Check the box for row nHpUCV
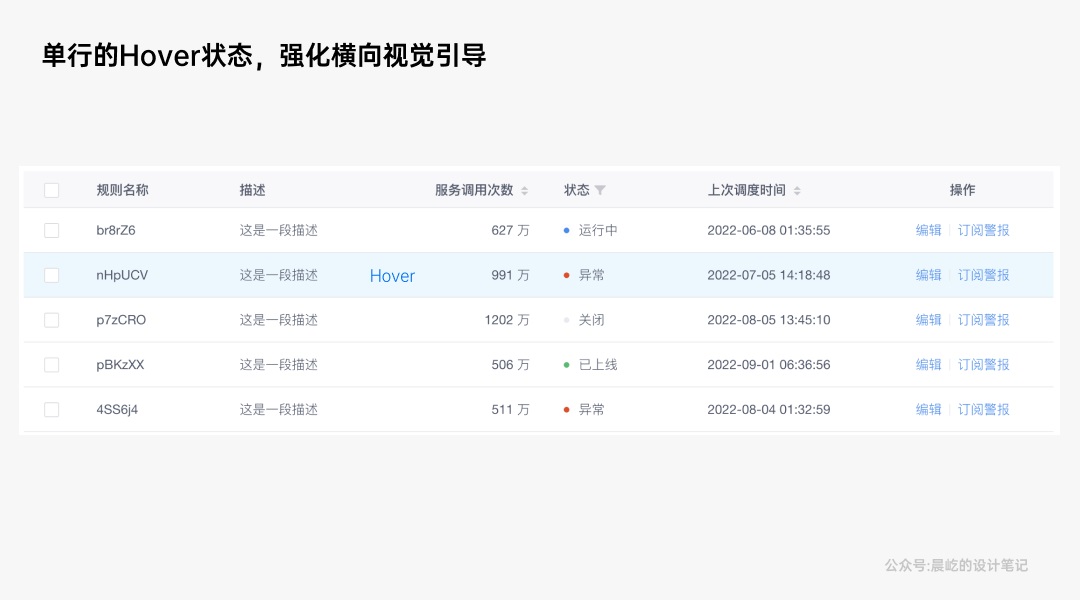Image resolution: width=1080 pixels, height=600 pixels. click(52, 275)
